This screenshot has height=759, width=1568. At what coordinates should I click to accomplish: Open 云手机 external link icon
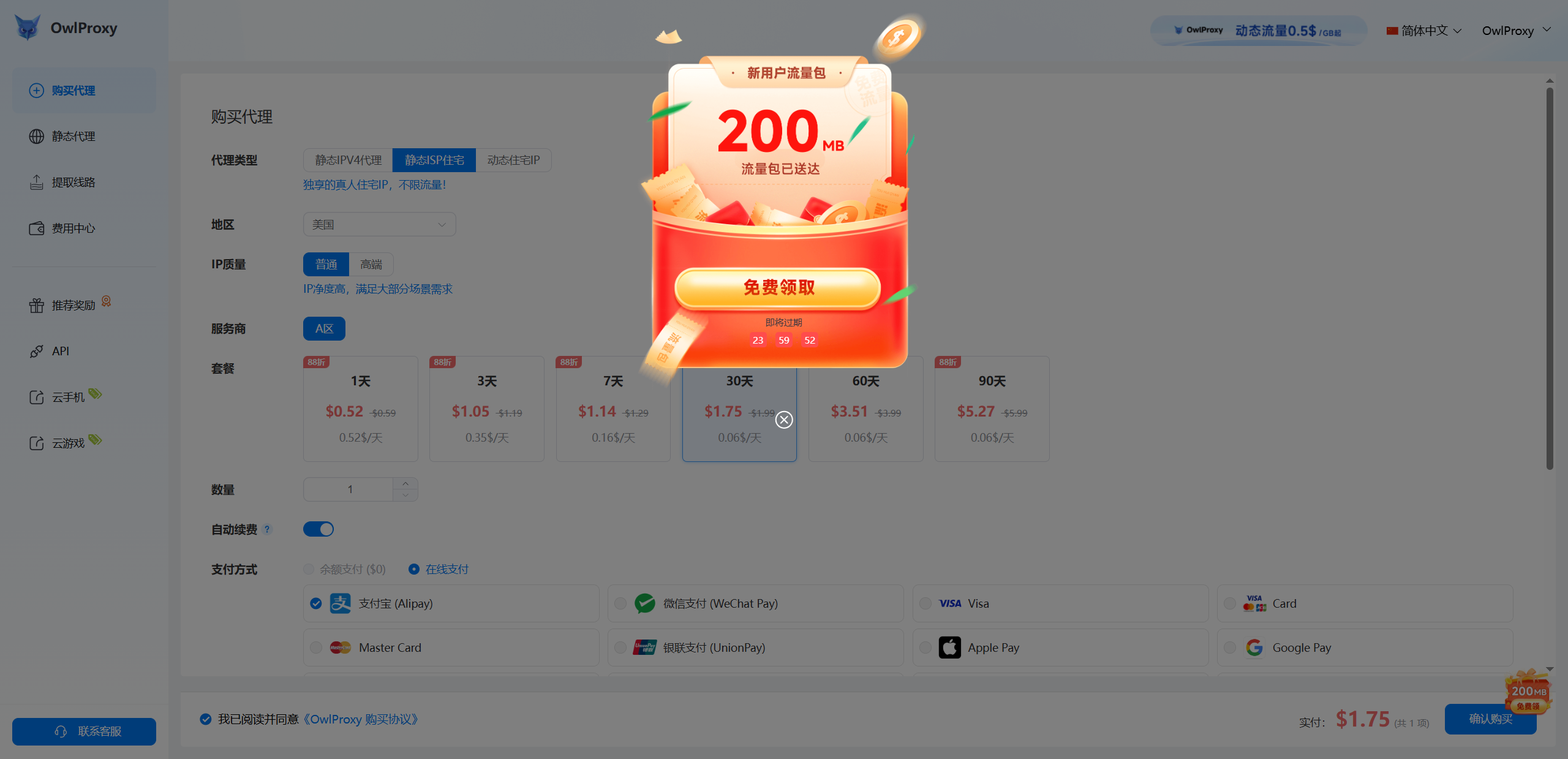[36, 397]
